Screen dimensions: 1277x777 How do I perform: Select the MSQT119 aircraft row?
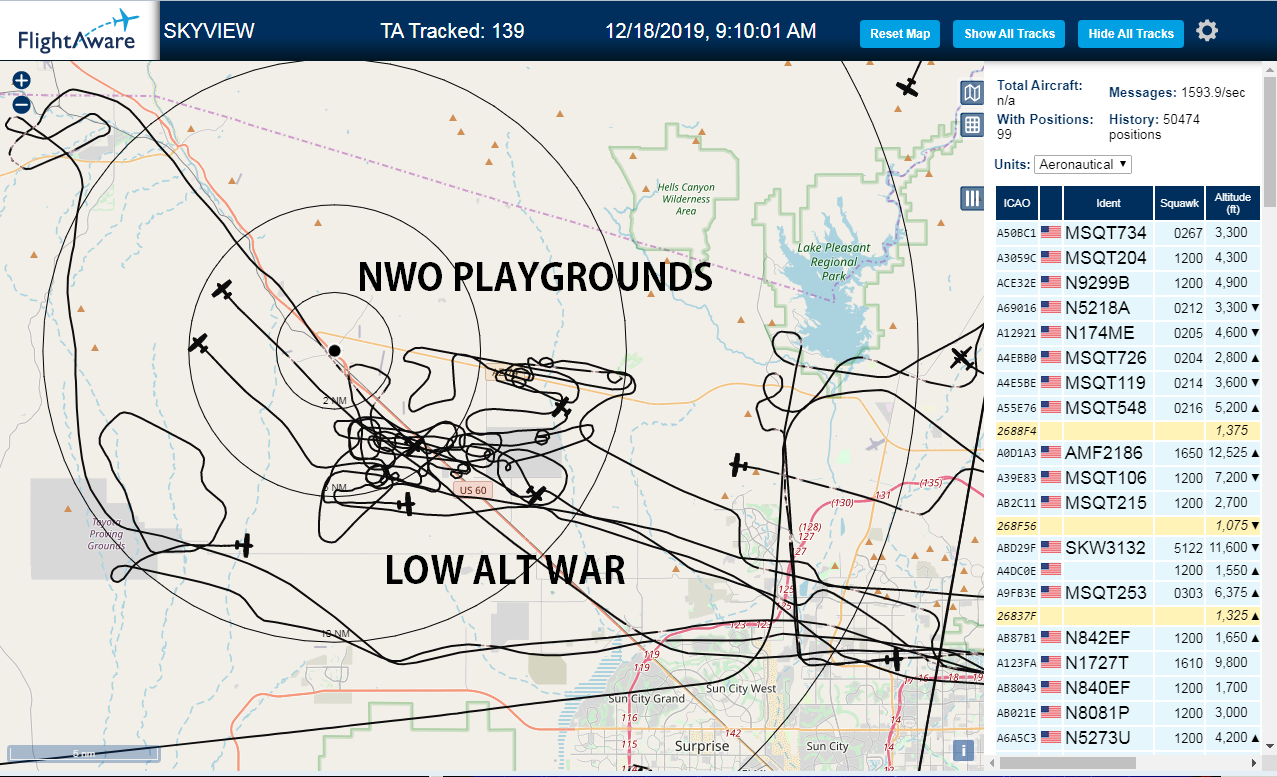pos(1127,382)
